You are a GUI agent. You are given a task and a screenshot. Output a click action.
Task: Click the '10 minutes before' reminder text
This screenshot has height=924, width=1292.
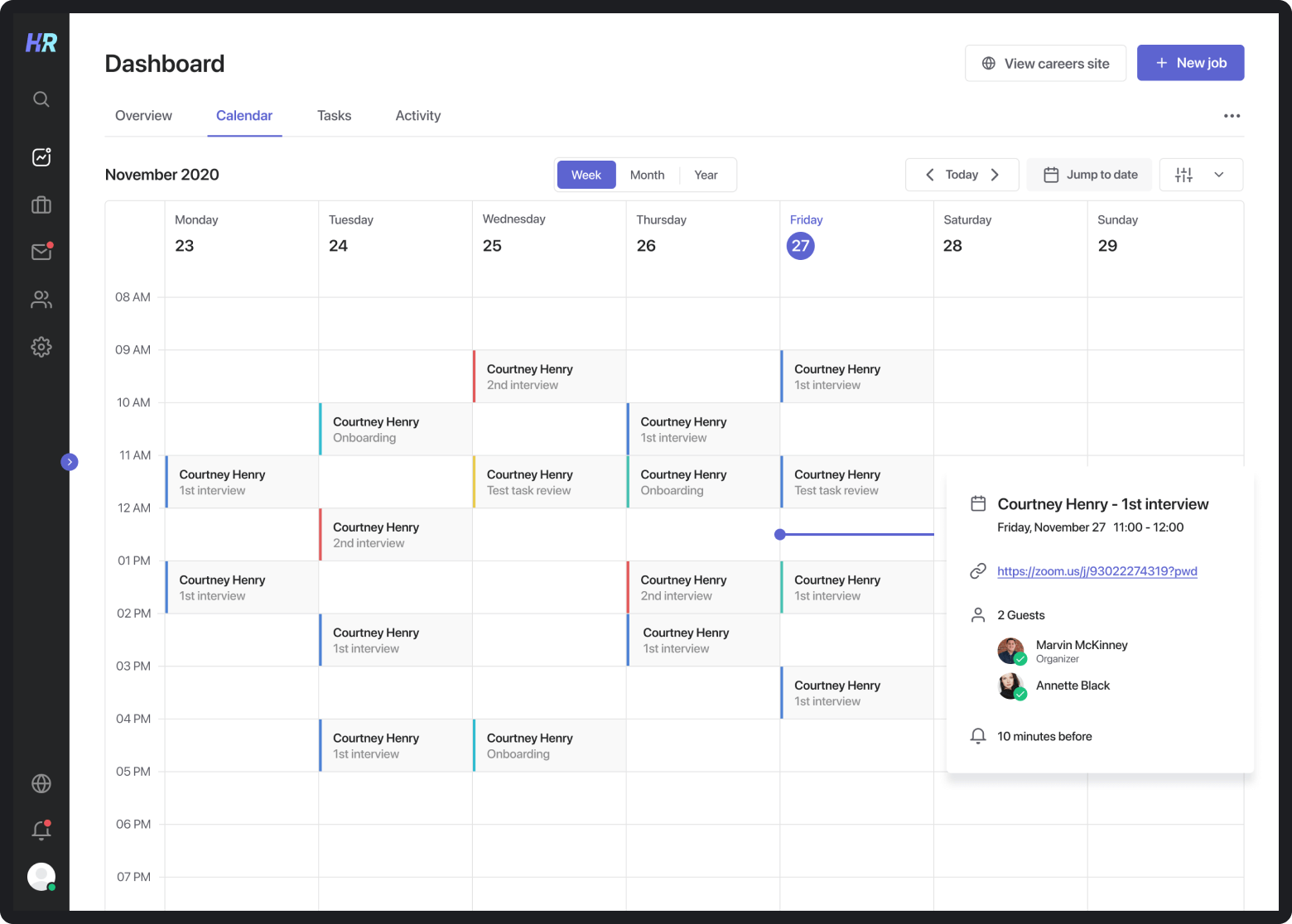click(1044, 736)
